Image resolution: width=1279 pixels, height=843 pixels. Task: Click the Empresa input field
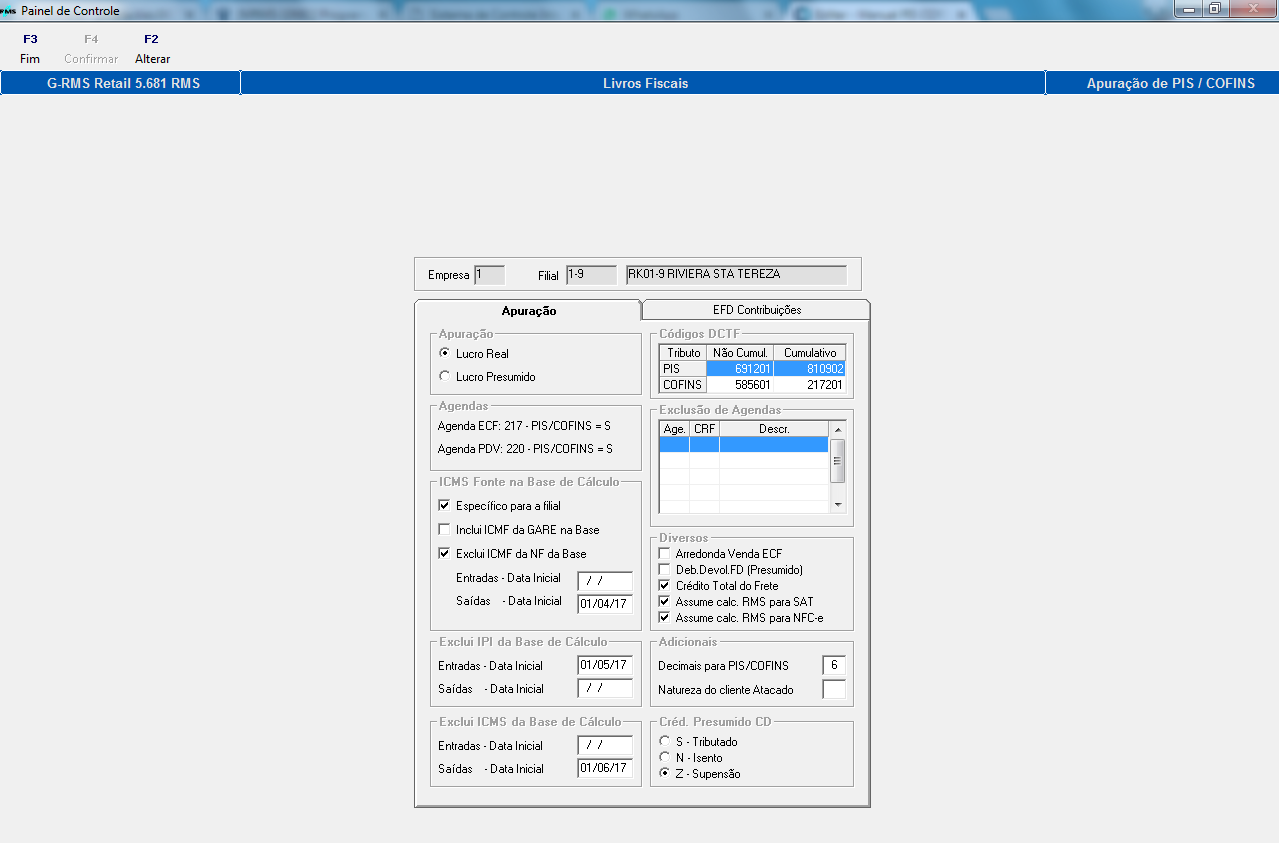(489, 274)
